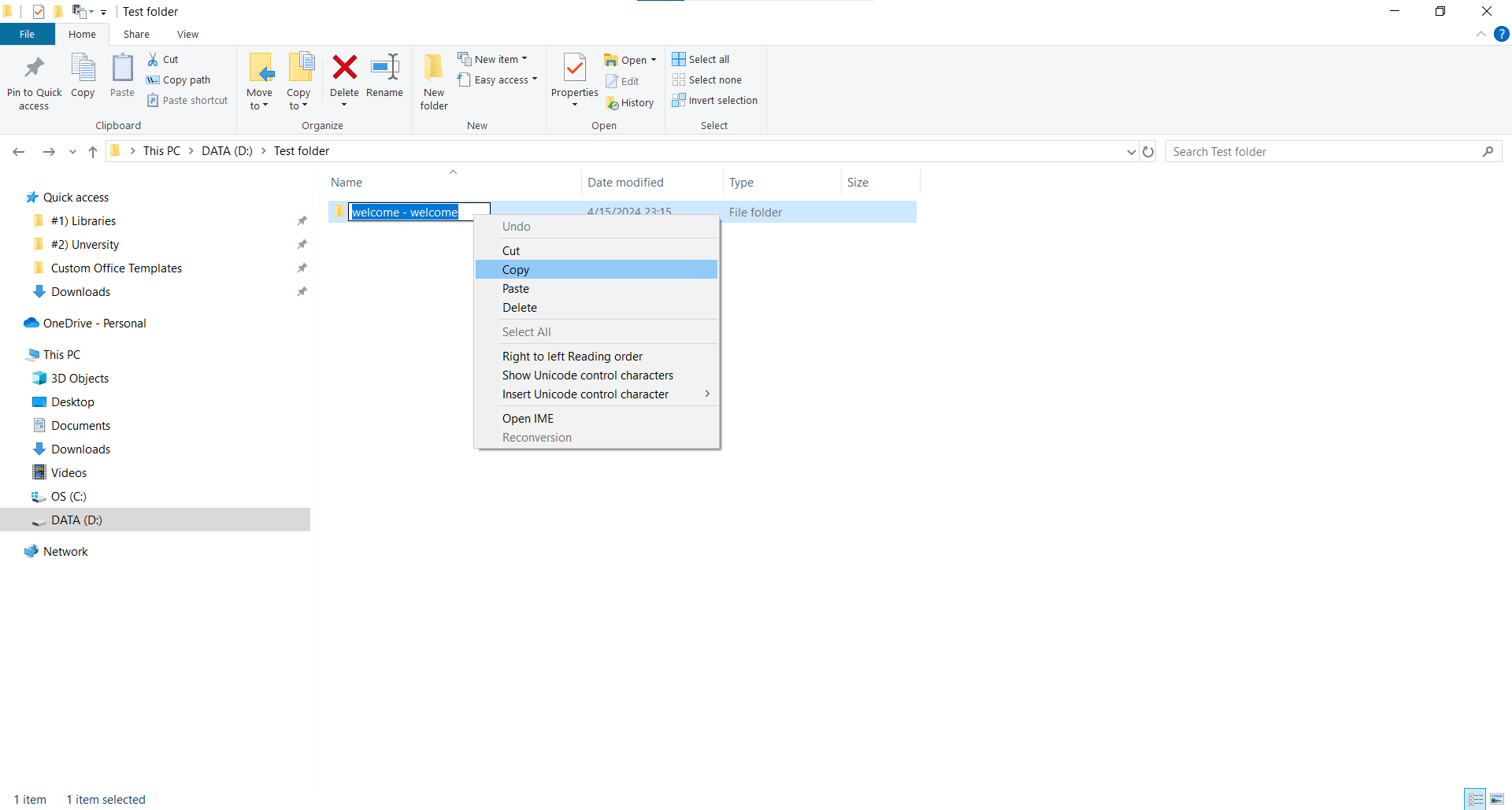1512x810 pixels.
Task: Click the Pin to Quick access icon
Action: [x=34, y=68]
